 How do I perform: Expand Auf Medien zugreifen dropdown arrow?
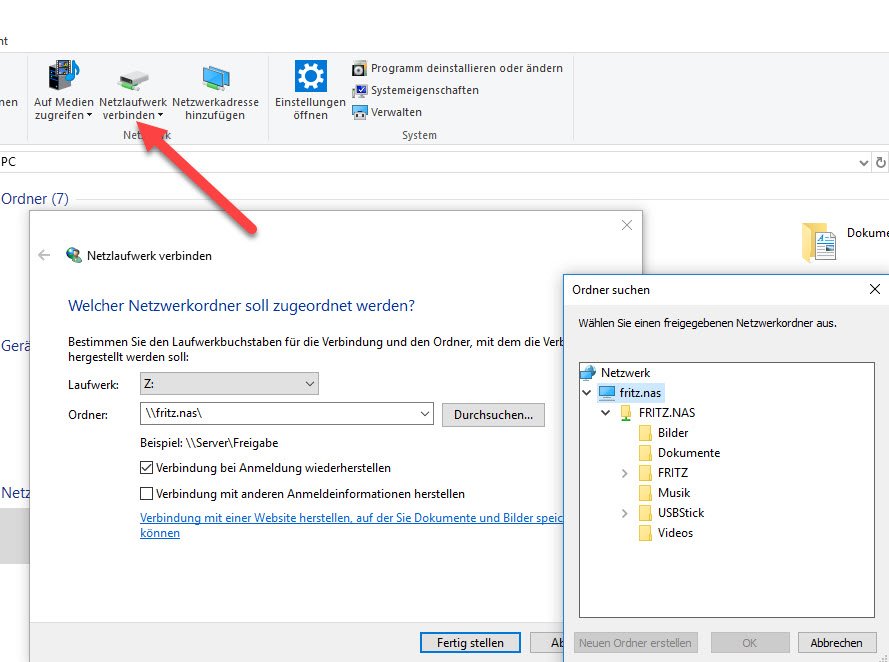[x=89, y=115]
